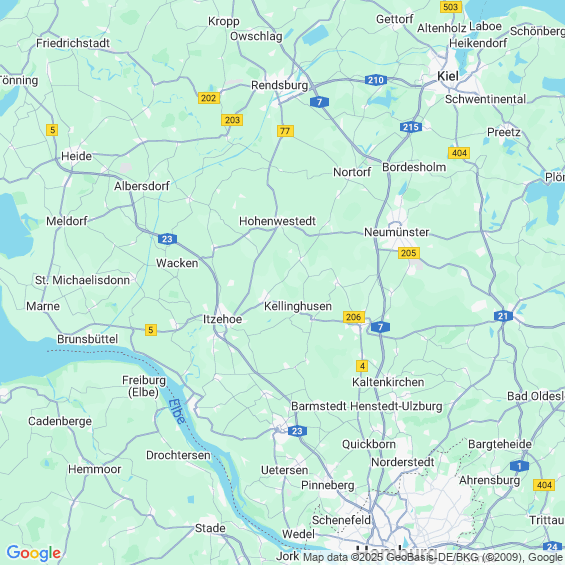This screenshot has height=565, width=565.
Task: Click the Brunsbüttel town label
Action: 88,339
